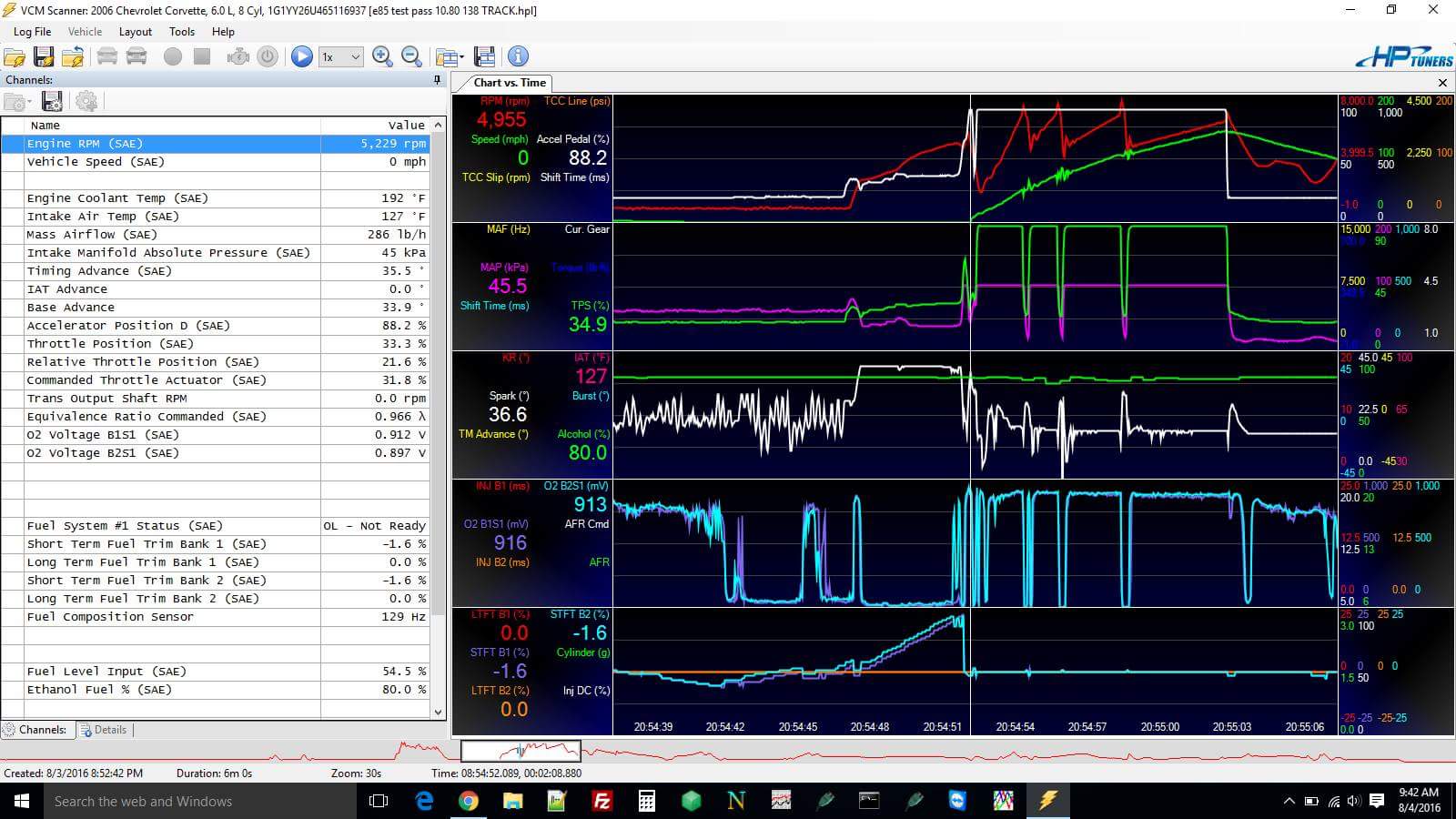Click the power icon in the toolbar
Image resolution: width=1456 pixels, height=819 pixels.
(x=268, y=56)
